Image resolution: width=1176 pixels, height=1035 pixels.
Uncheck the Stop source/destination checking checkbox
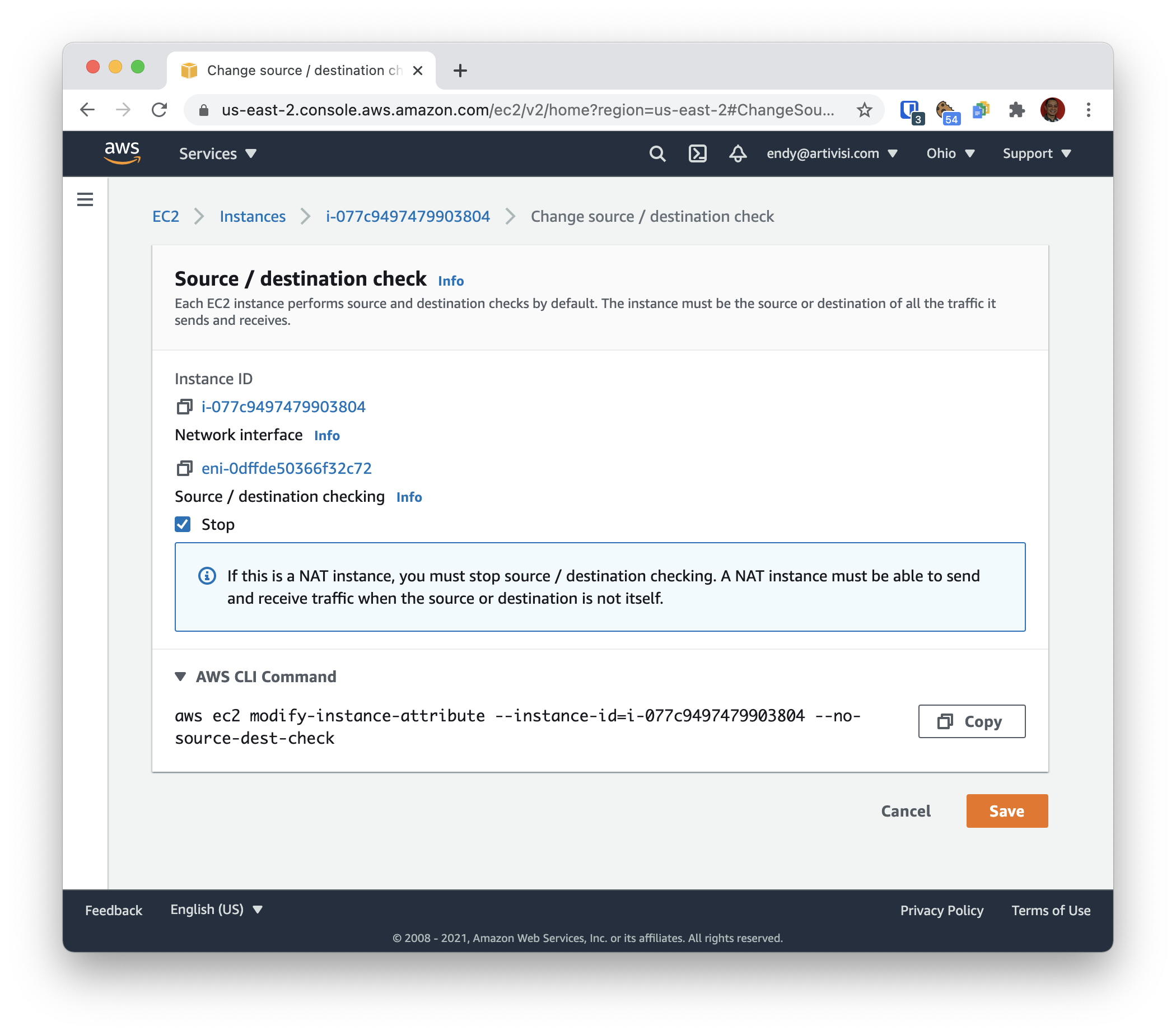(183, 524)
